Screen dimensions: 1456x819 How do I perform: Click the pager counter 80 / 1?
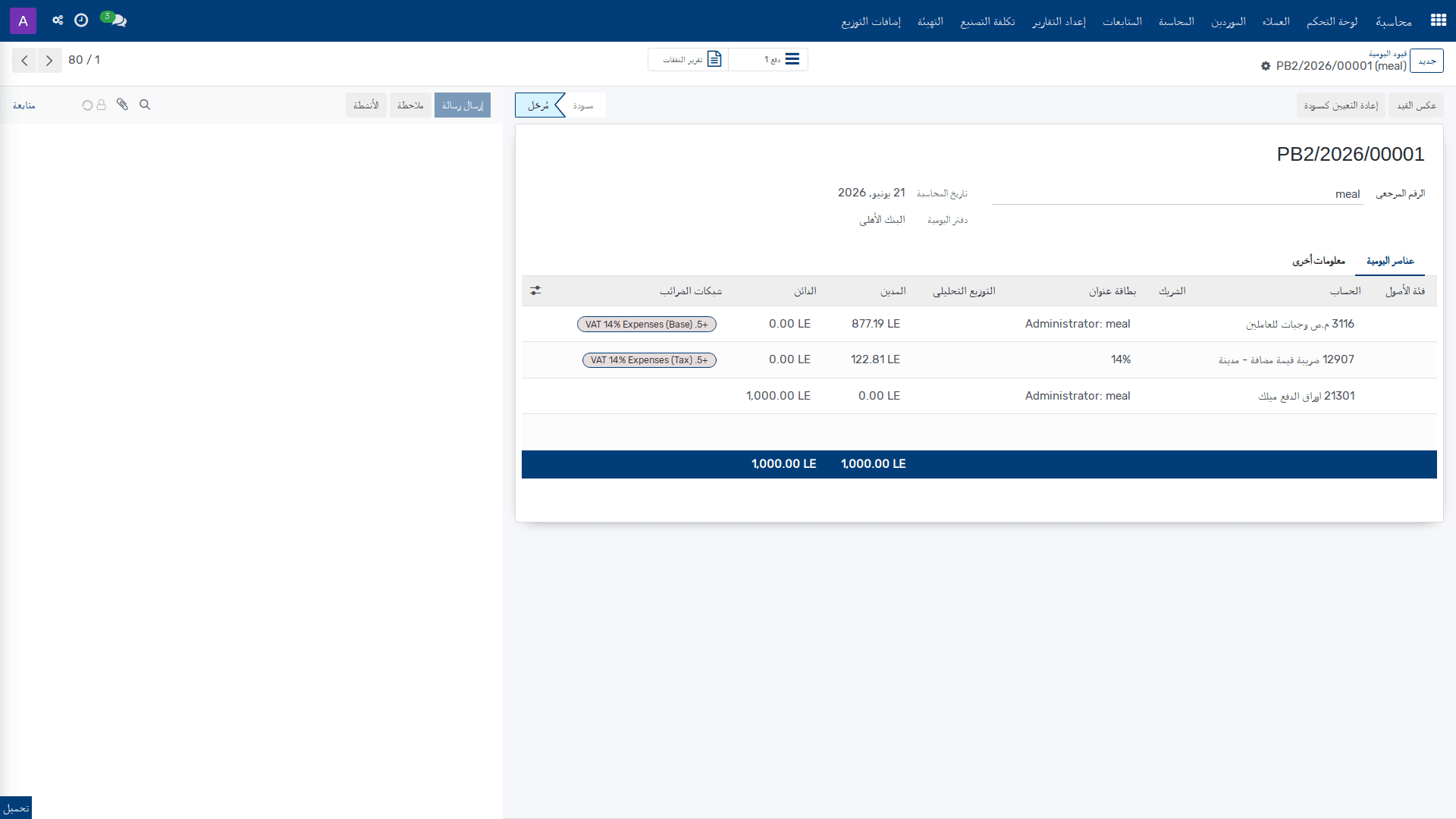tap(84, 60)
